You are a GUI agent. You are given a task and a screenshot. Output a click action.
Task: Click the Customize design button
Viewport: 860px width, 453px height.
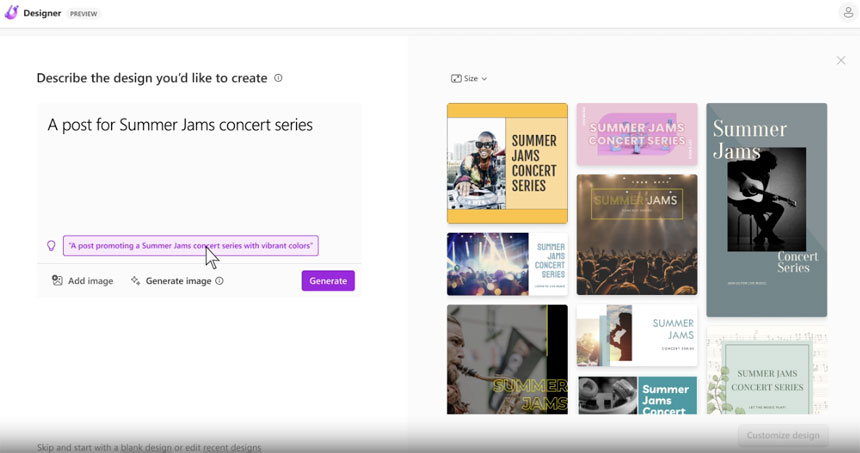pyautogui.click(x=783, y=435)
